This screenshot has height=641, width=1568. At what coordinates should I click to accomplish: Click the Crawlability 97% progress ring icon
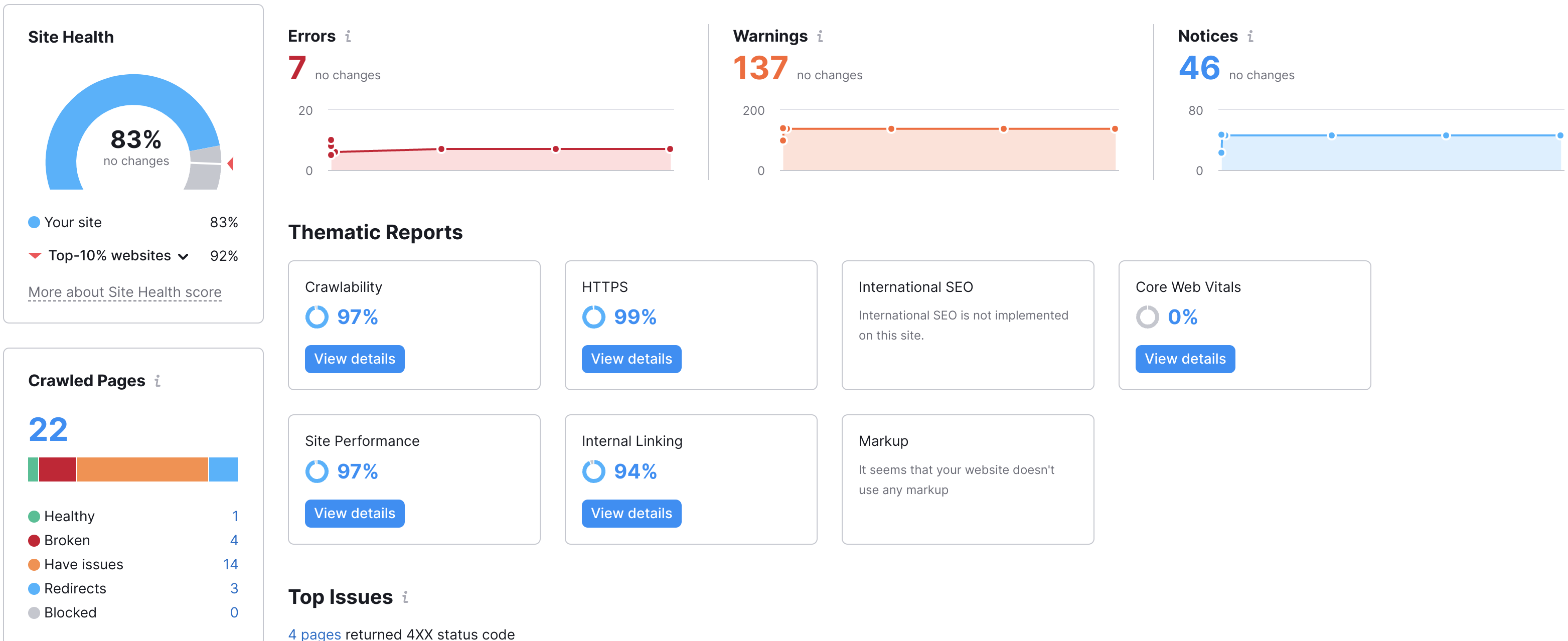pos(317,317)
